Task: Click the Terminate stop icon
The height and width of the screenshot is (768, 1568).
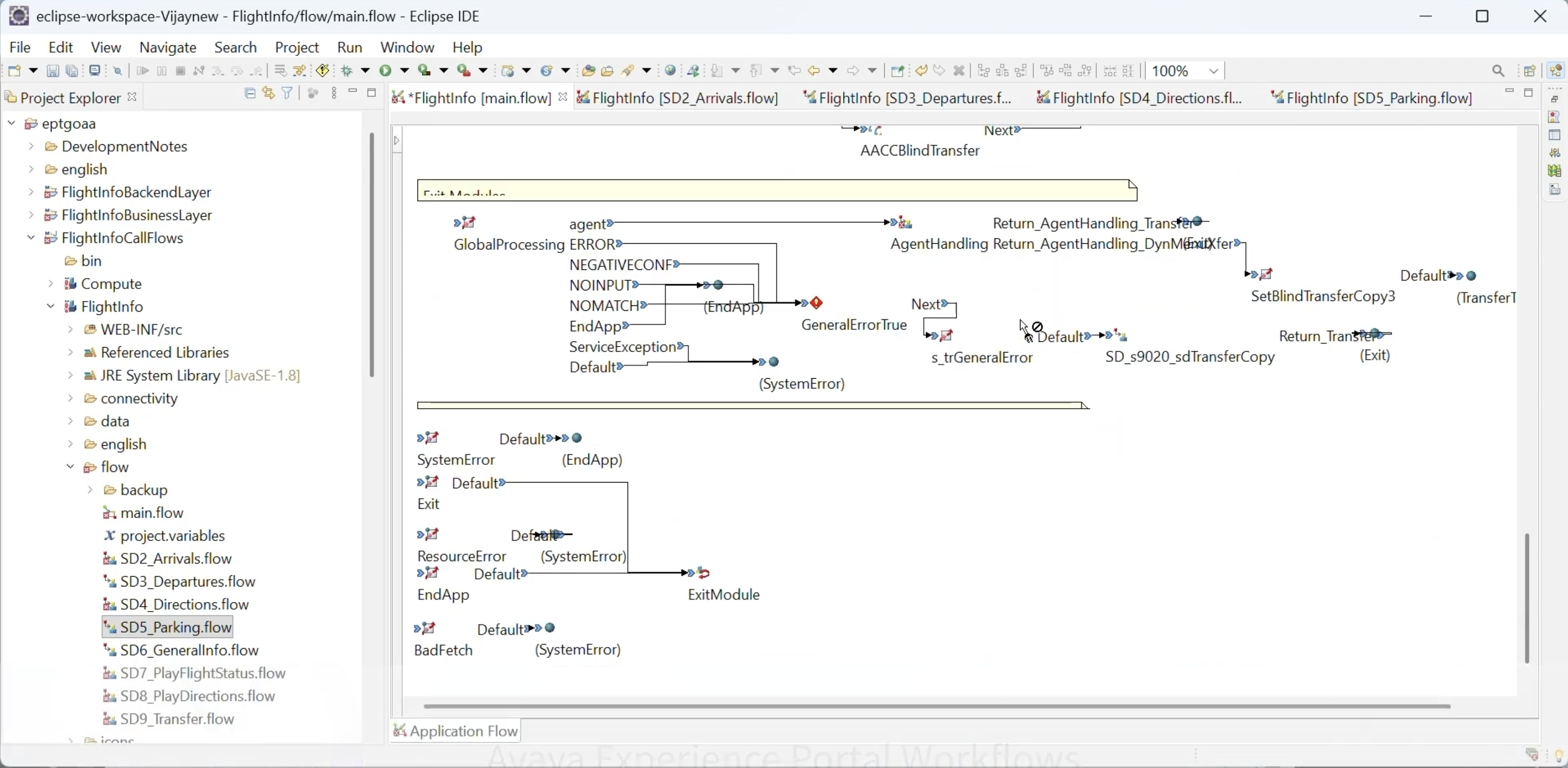Action: coord(180,71)
